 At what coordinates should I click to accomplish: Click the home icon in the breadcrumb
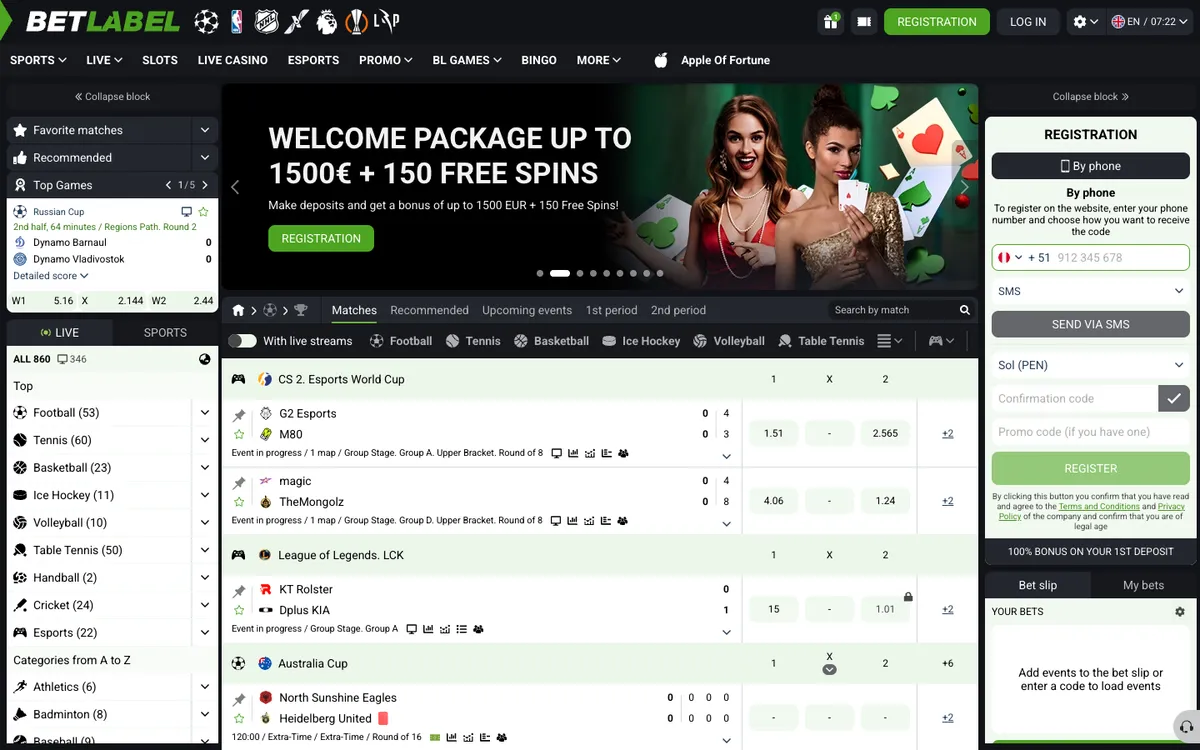238,310
